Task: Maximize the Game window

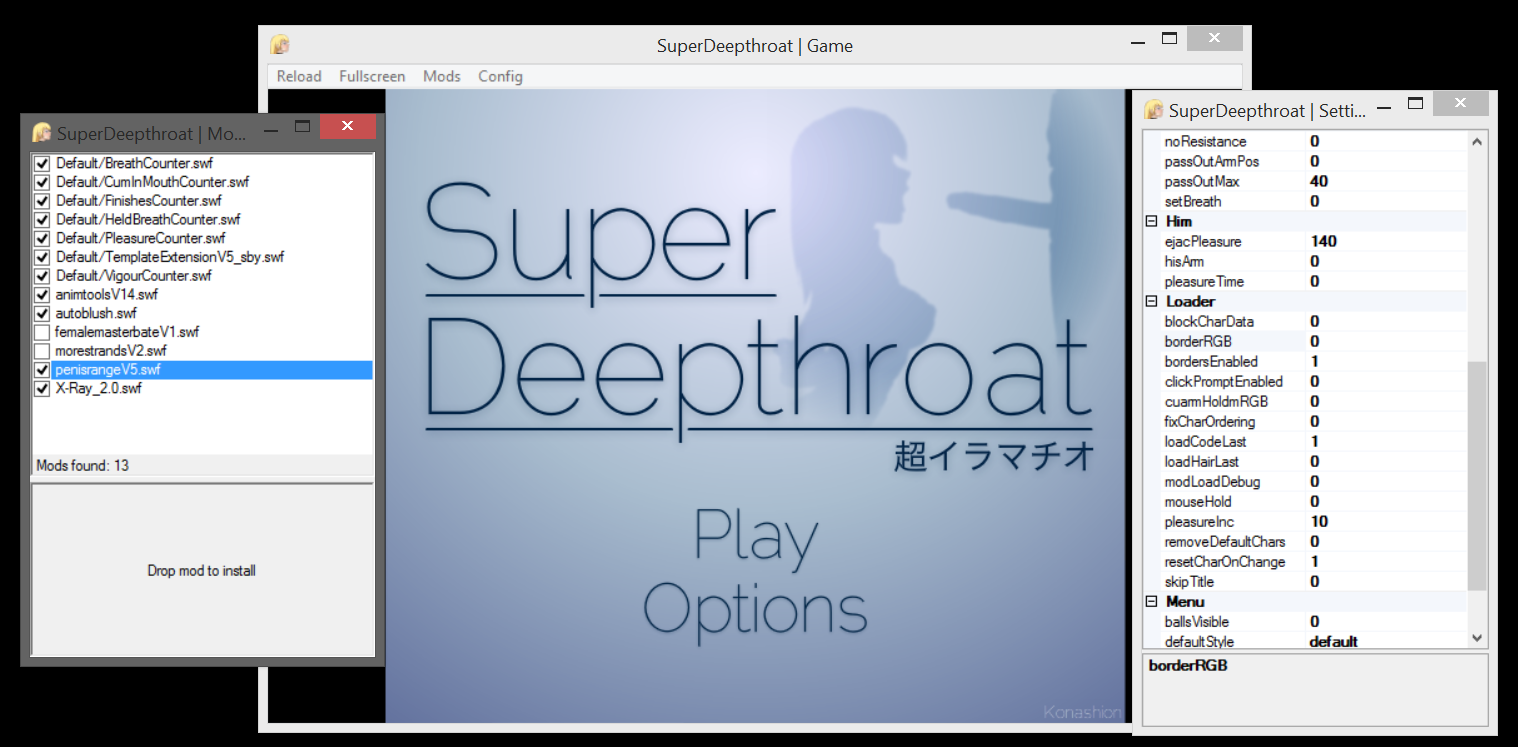Action: coord(1169,39)
